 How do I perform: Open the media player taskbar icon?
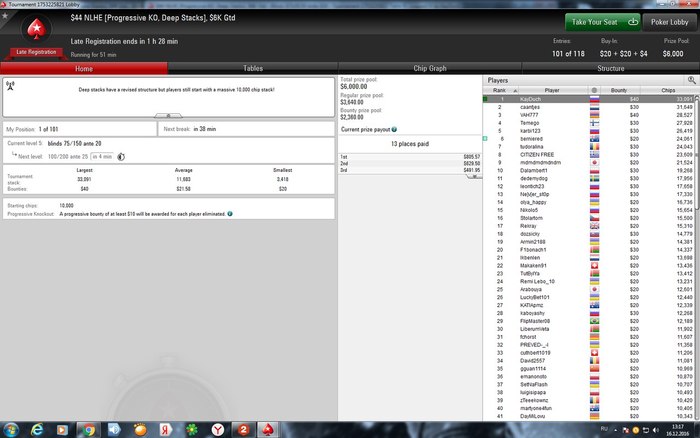[x=62, y=430]
